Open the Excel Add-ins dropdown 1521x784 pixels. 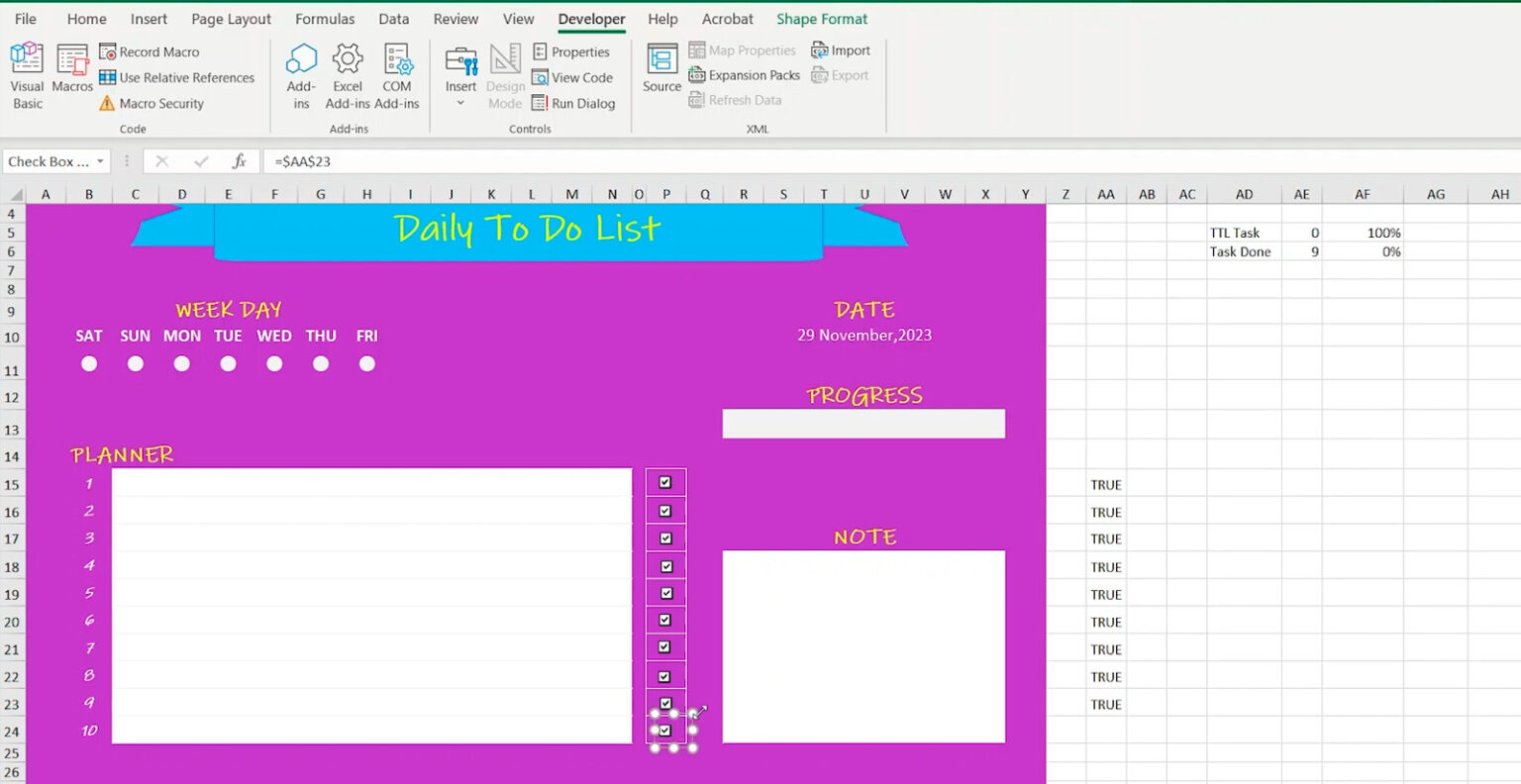(348, 74)
